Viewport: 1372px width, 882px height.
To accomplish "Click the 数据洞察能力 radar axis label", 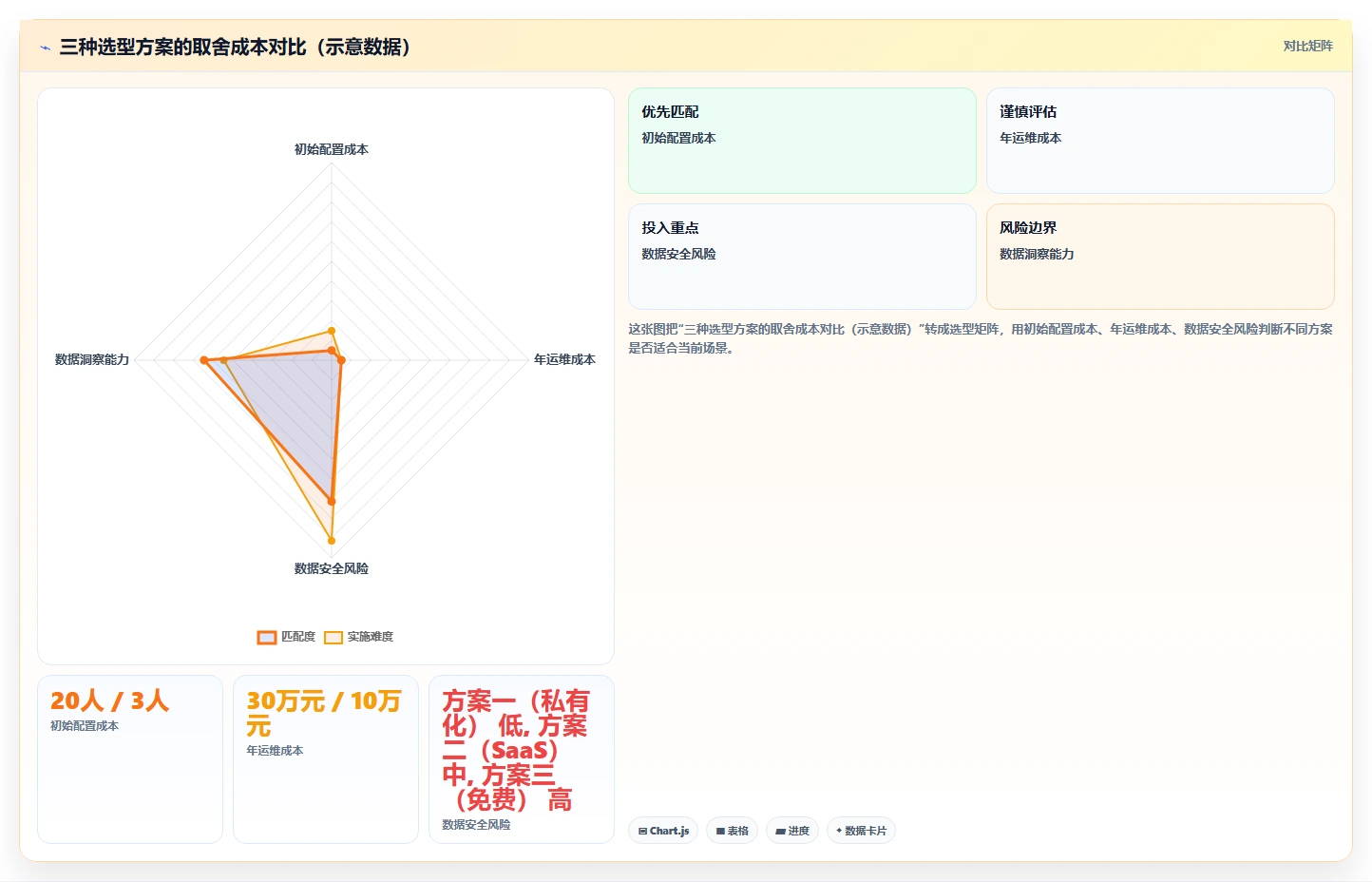I will coord(92,359).
